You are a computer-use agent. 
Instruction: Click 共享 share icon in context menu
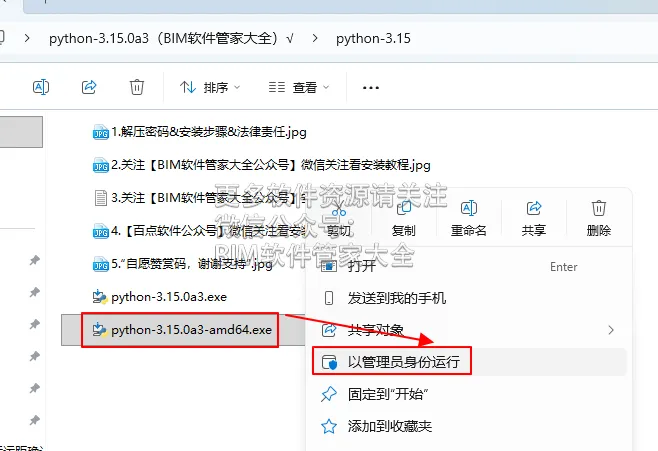tap(534, 219)
